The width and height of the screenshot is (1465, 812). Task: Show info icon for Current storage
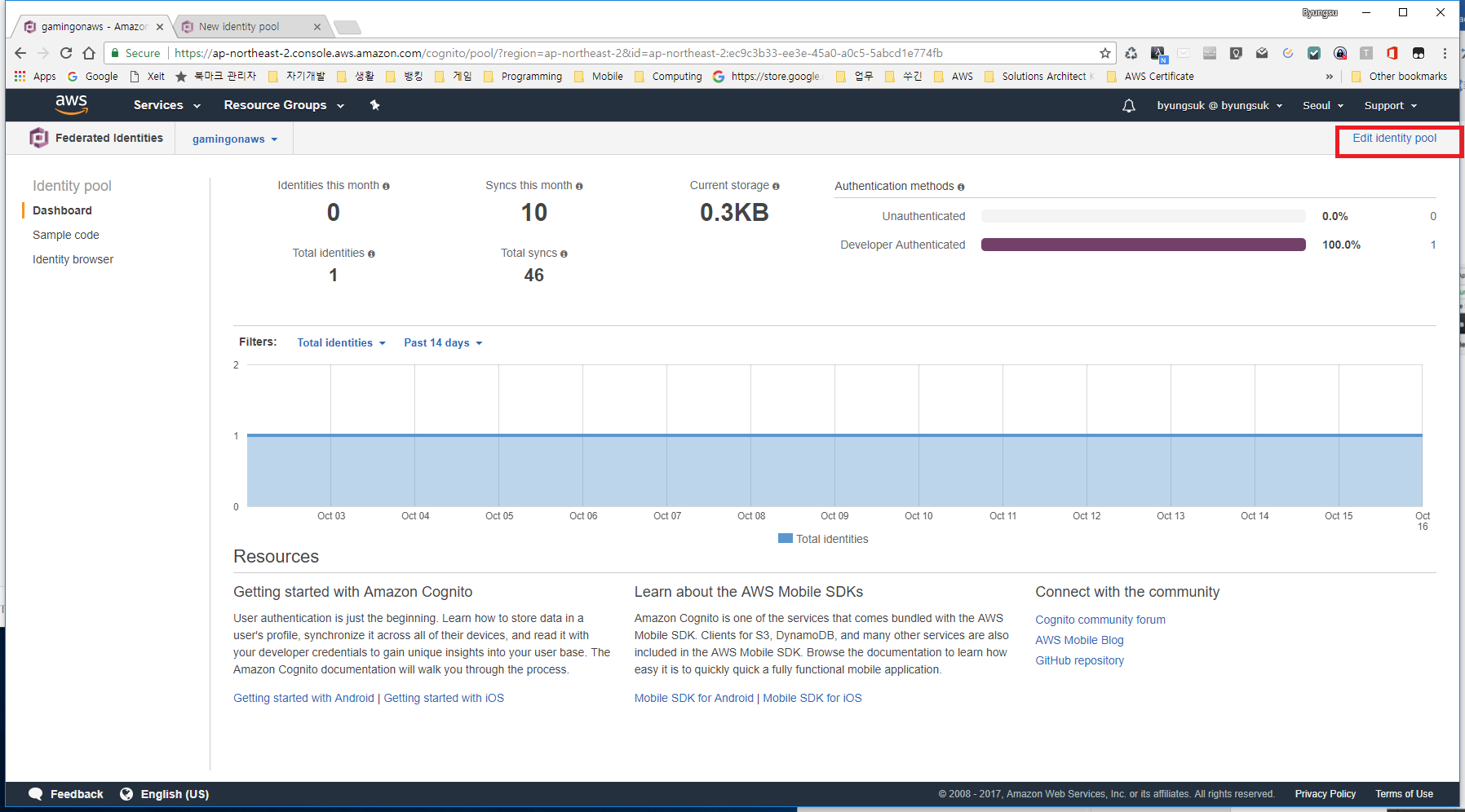[x=776, y=187]
